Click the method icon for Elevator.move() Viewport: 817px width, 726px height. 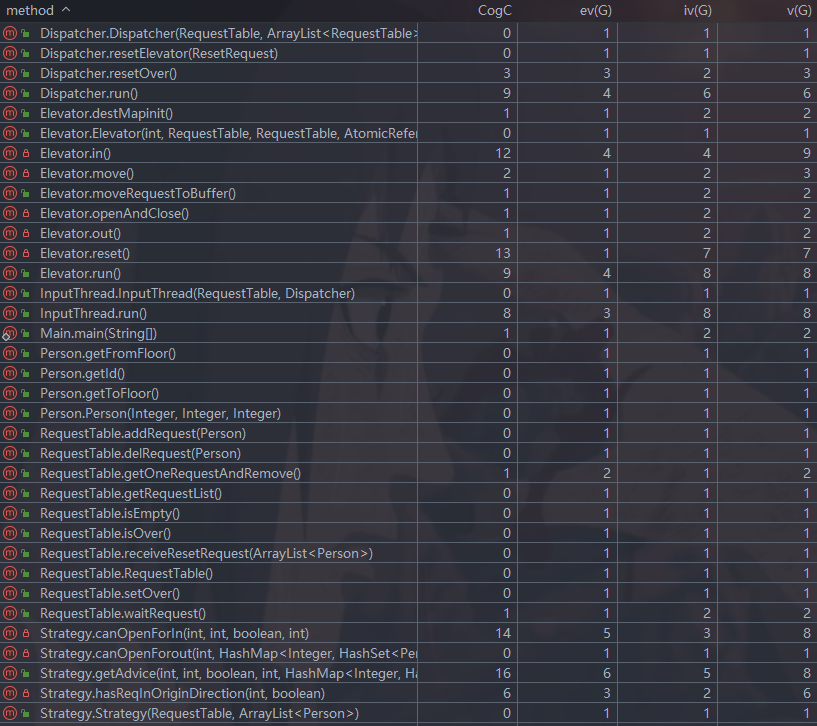pyautogui.click(x=10, y=173)
